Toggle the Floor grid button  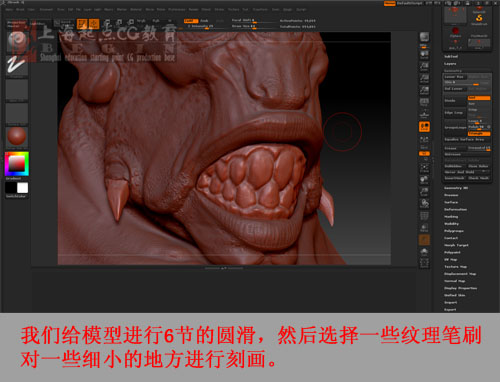424,115
